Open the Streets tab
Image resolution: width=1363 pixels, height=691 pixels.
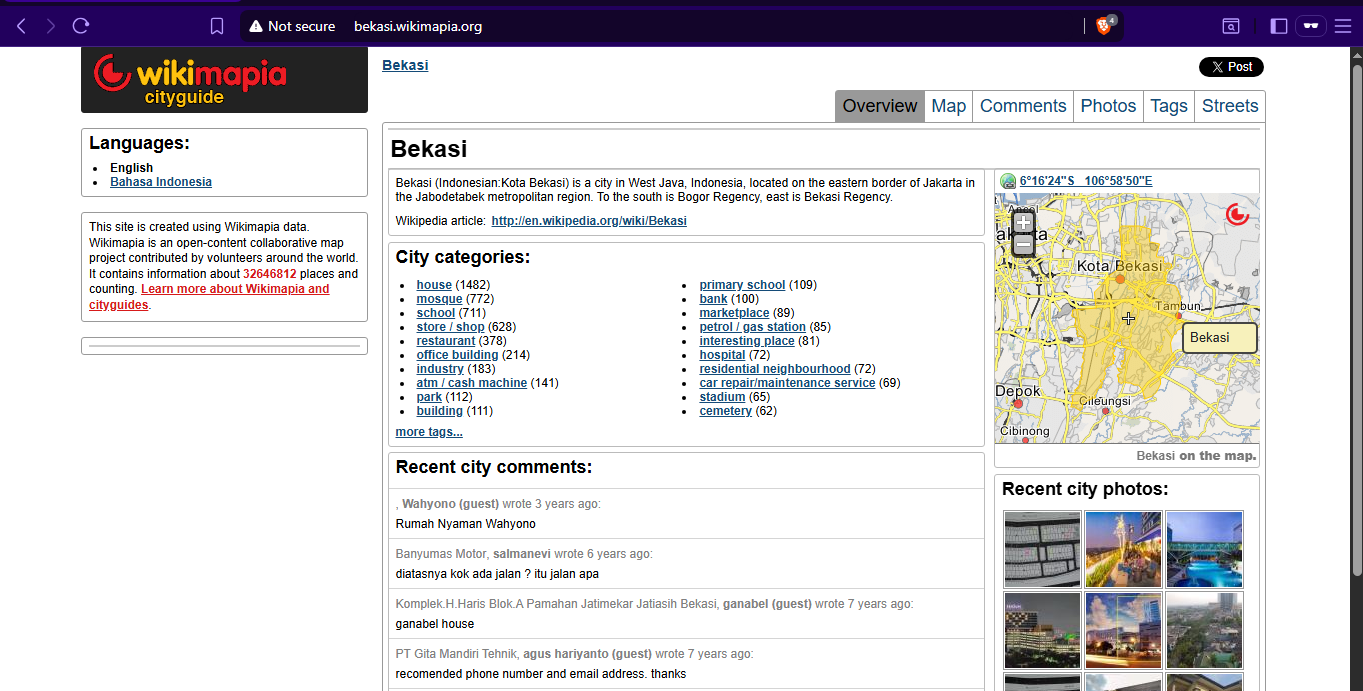click(1230, 106)
